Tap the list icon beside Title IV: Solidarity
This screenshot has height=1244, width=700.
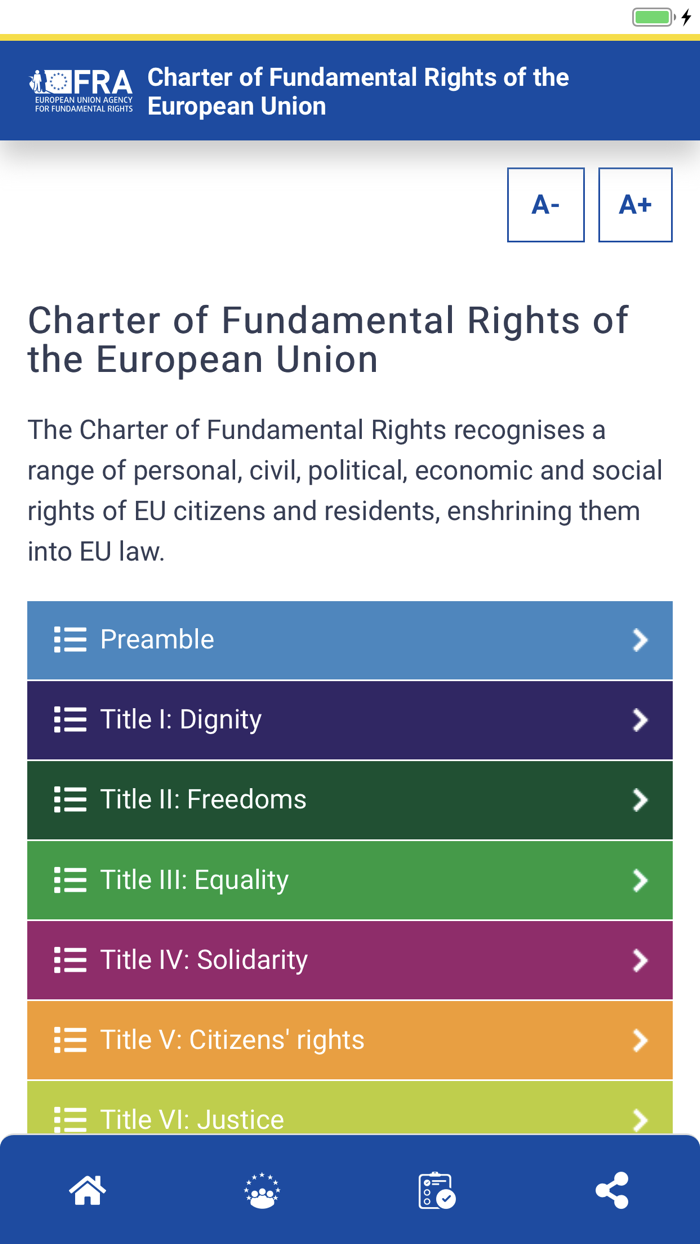69,959
